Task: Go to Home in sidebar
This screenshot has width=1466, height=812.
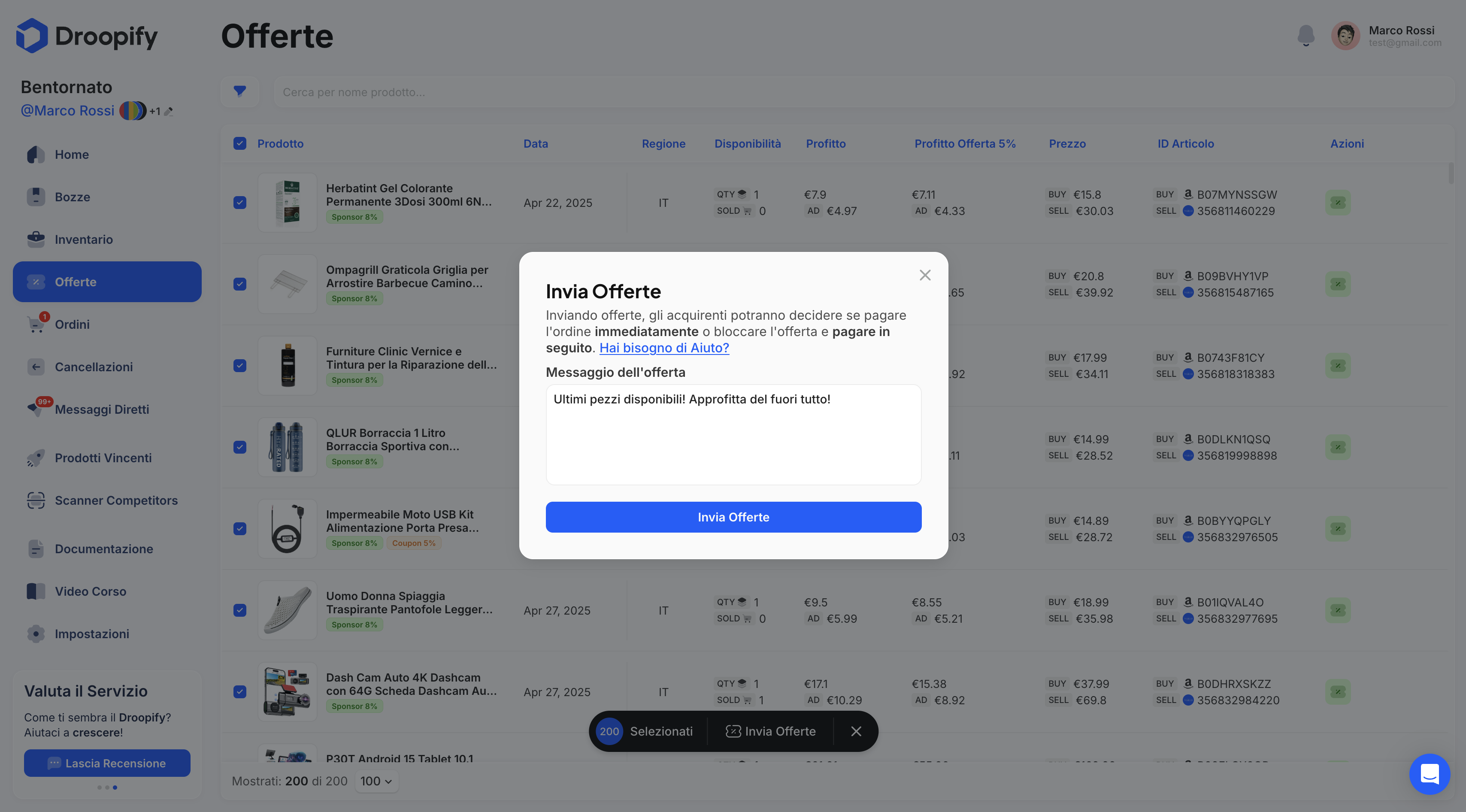Action: click(107, 154)
